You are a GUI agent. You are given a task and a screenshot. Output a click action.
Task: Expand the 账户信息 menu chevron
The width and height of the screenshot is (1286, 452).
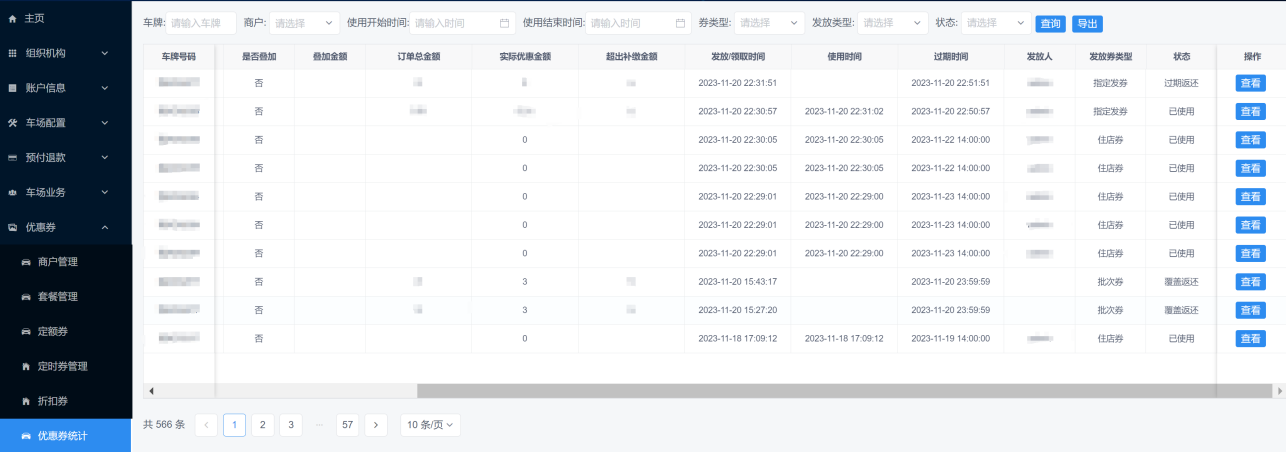(105, 88)
